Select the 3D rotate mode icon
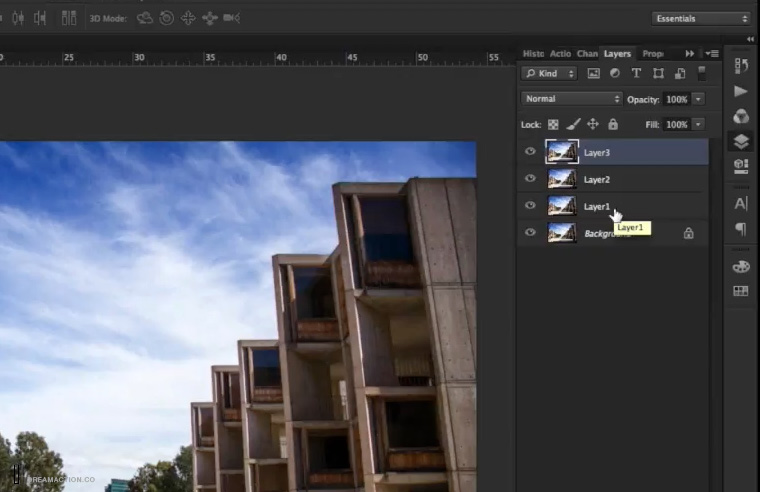The image size is (760, 492). 144,18
